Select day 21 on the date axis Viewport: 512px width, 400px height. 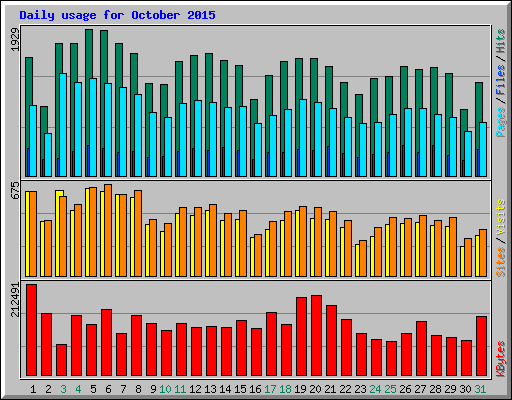pos(330,389)
